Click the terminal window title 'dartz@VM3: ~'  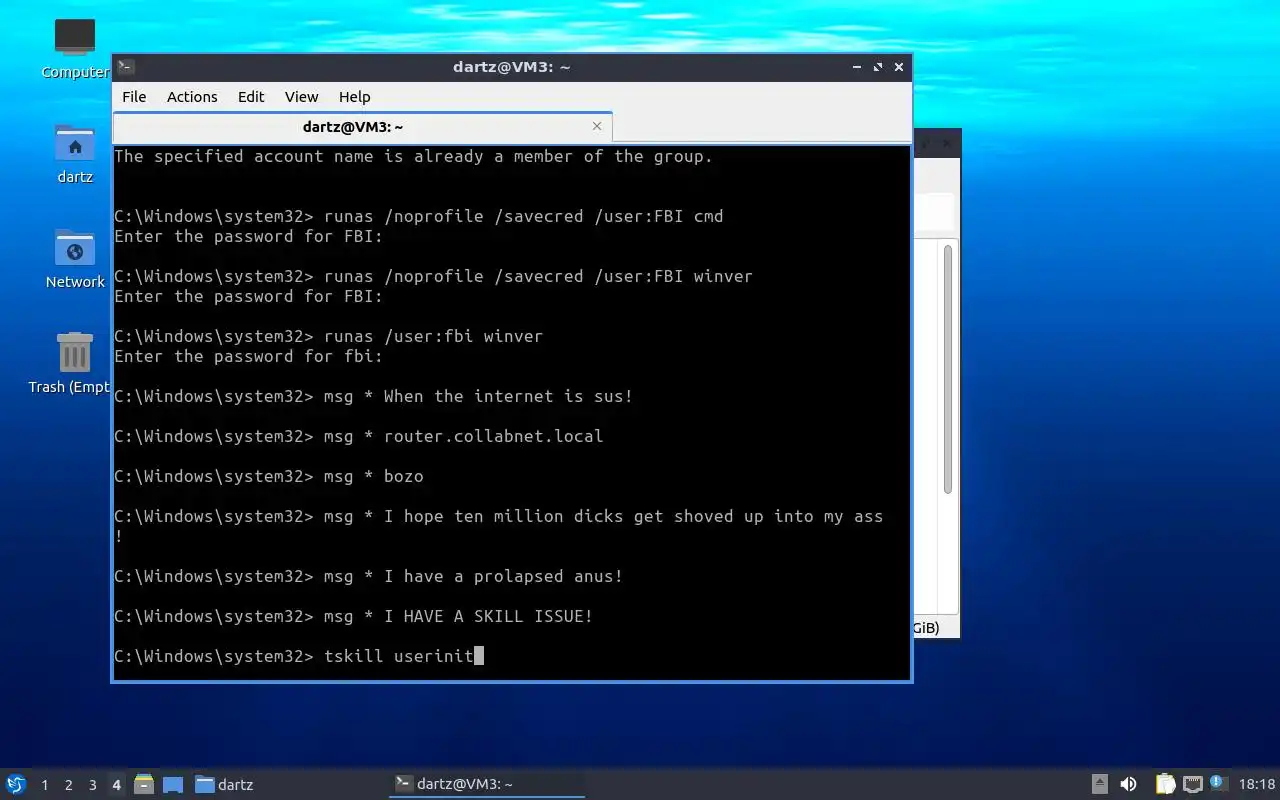click(511, 67)
